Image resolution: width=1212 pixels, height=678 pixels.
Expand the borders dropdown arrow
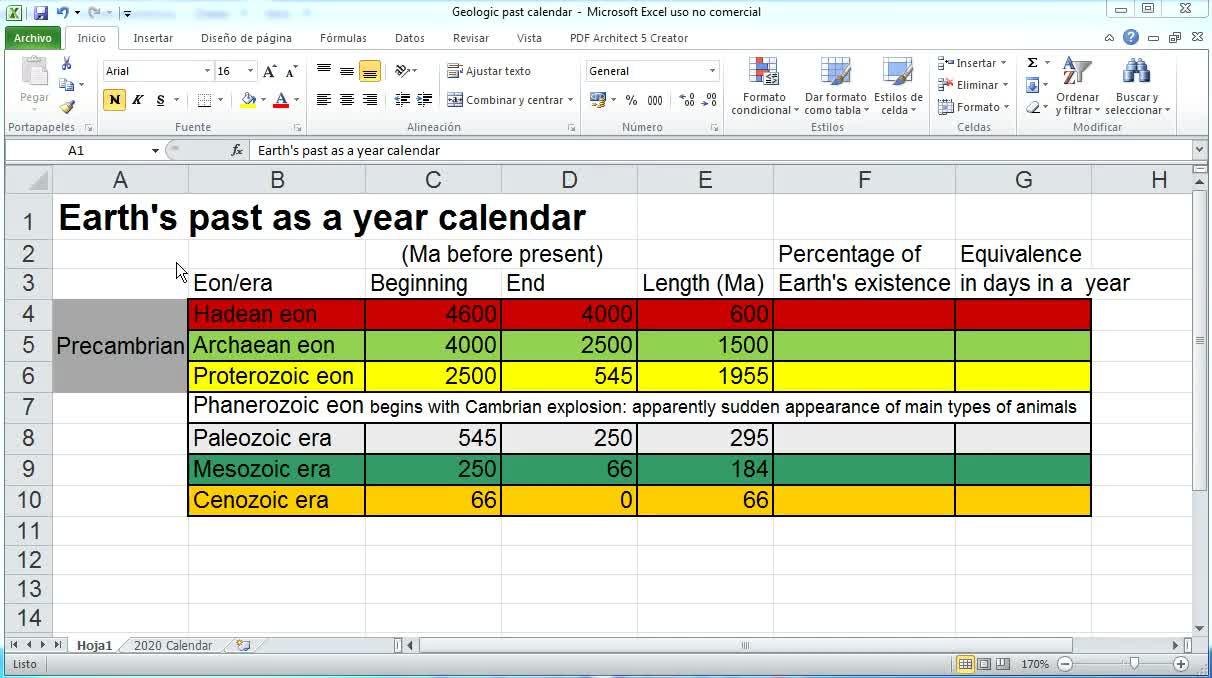(x=220, y=100)
